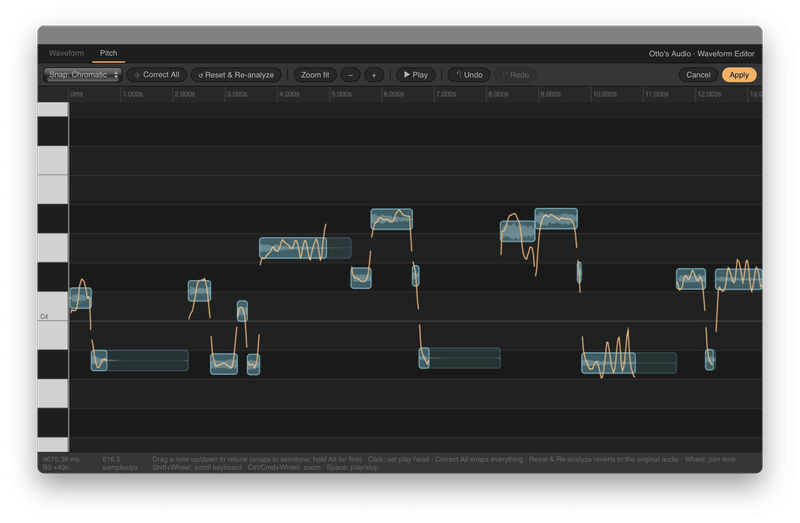This screenshot has height=523, width=800.
Task: Select the vibrato note at 12.5s
Action: point(739,280)
